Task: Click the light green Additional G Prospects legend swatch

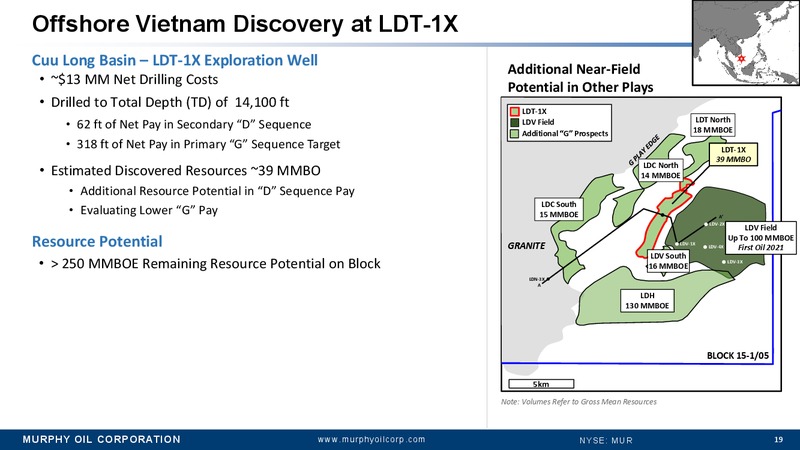Action: [x=514, y=134]
